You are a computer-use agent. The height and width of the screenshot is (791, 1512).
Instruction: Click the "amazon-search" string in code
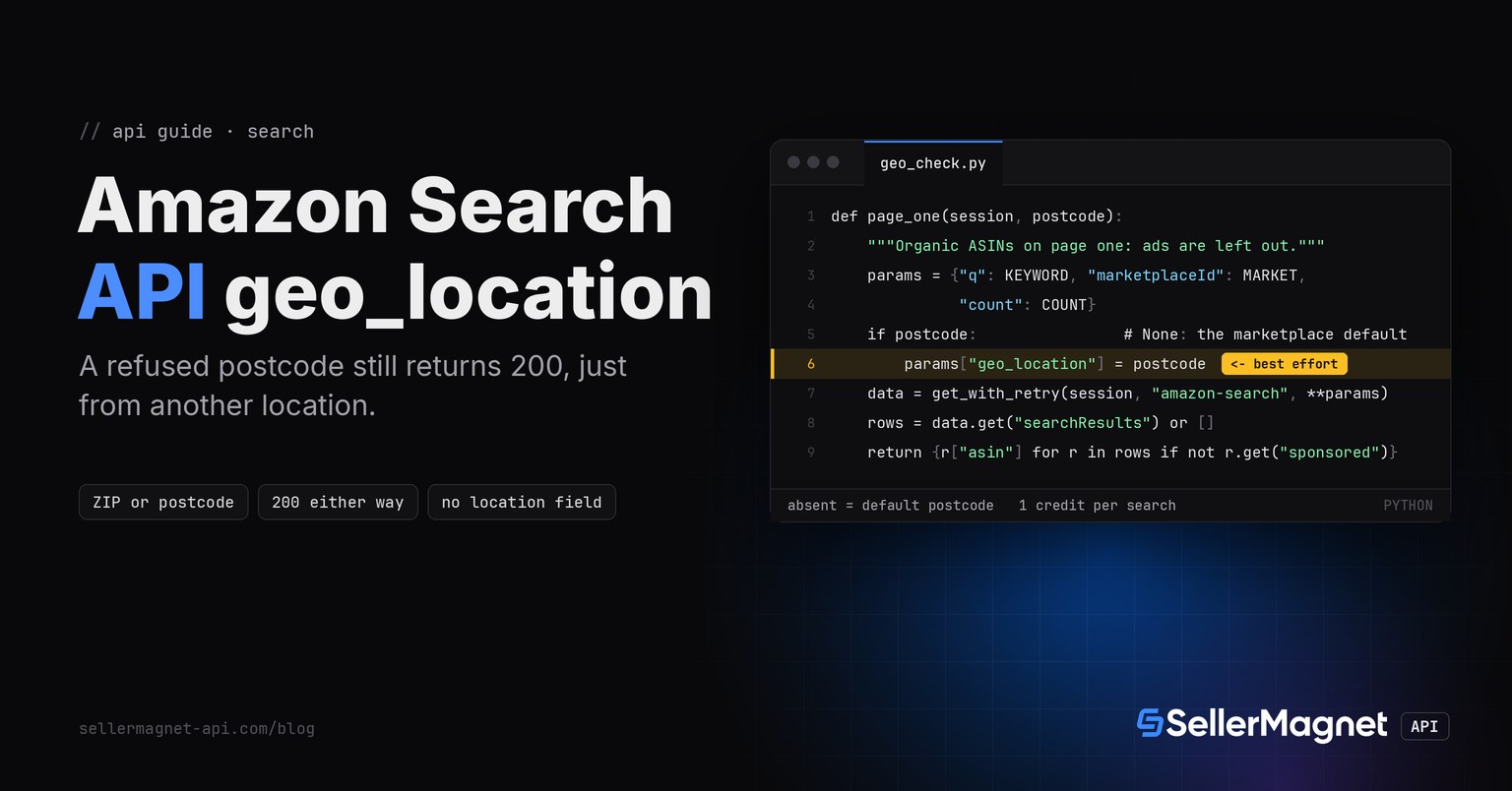[x=1220, y=394]
